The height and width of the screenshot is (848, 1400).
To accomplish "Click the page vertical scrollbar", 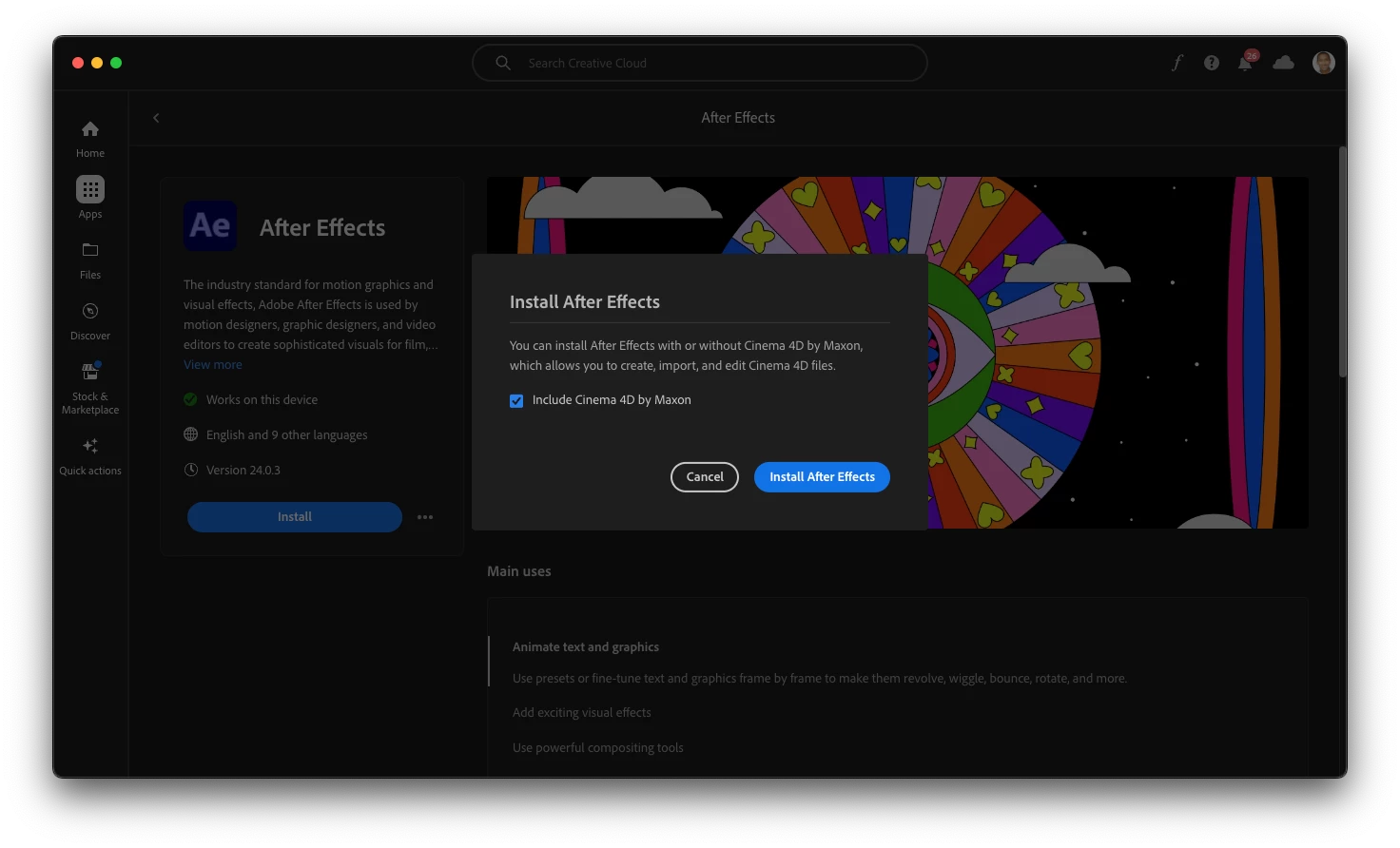I will tap(1342, 261).
